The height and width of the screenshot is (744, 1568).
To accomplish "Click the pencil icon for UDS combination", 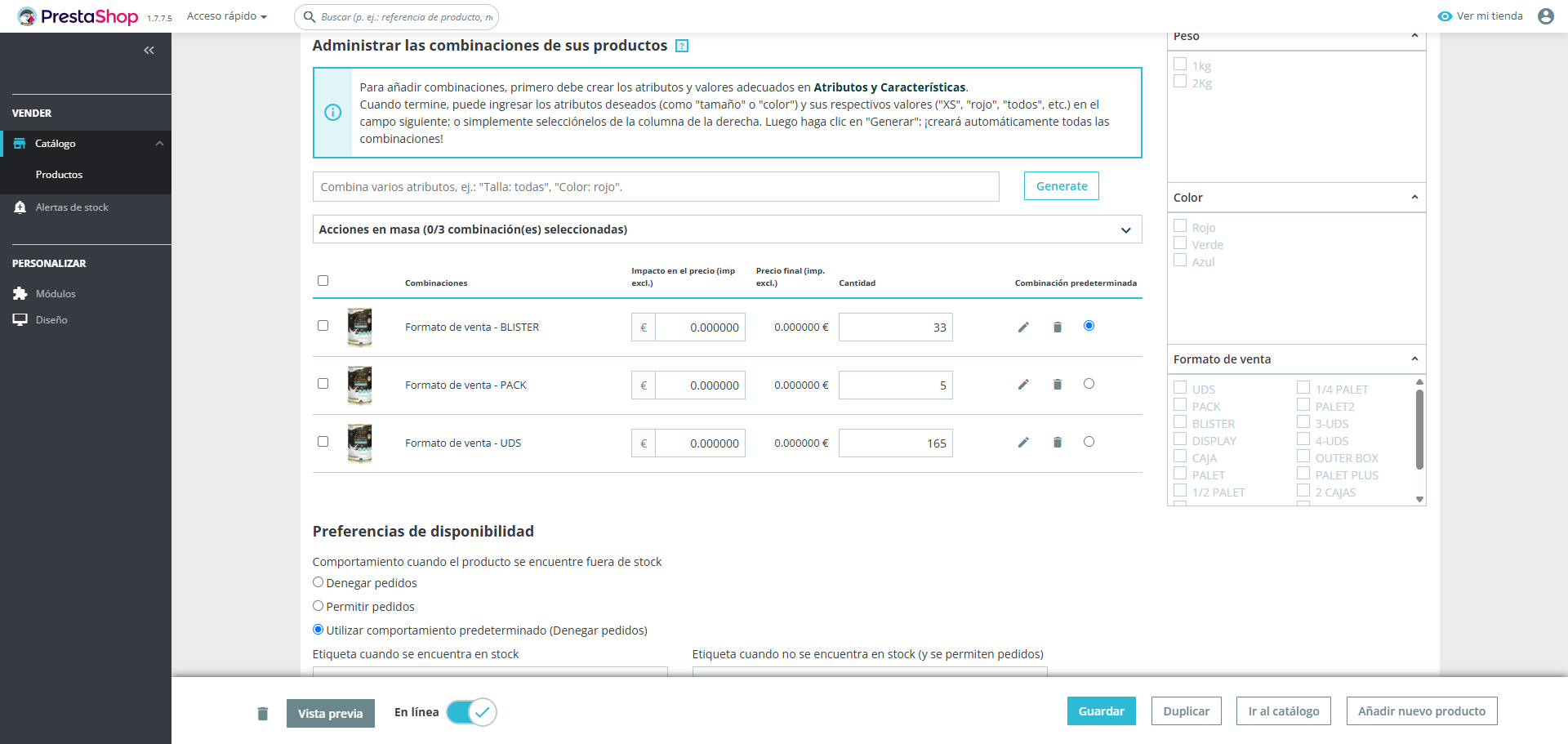I will 1023,443.
